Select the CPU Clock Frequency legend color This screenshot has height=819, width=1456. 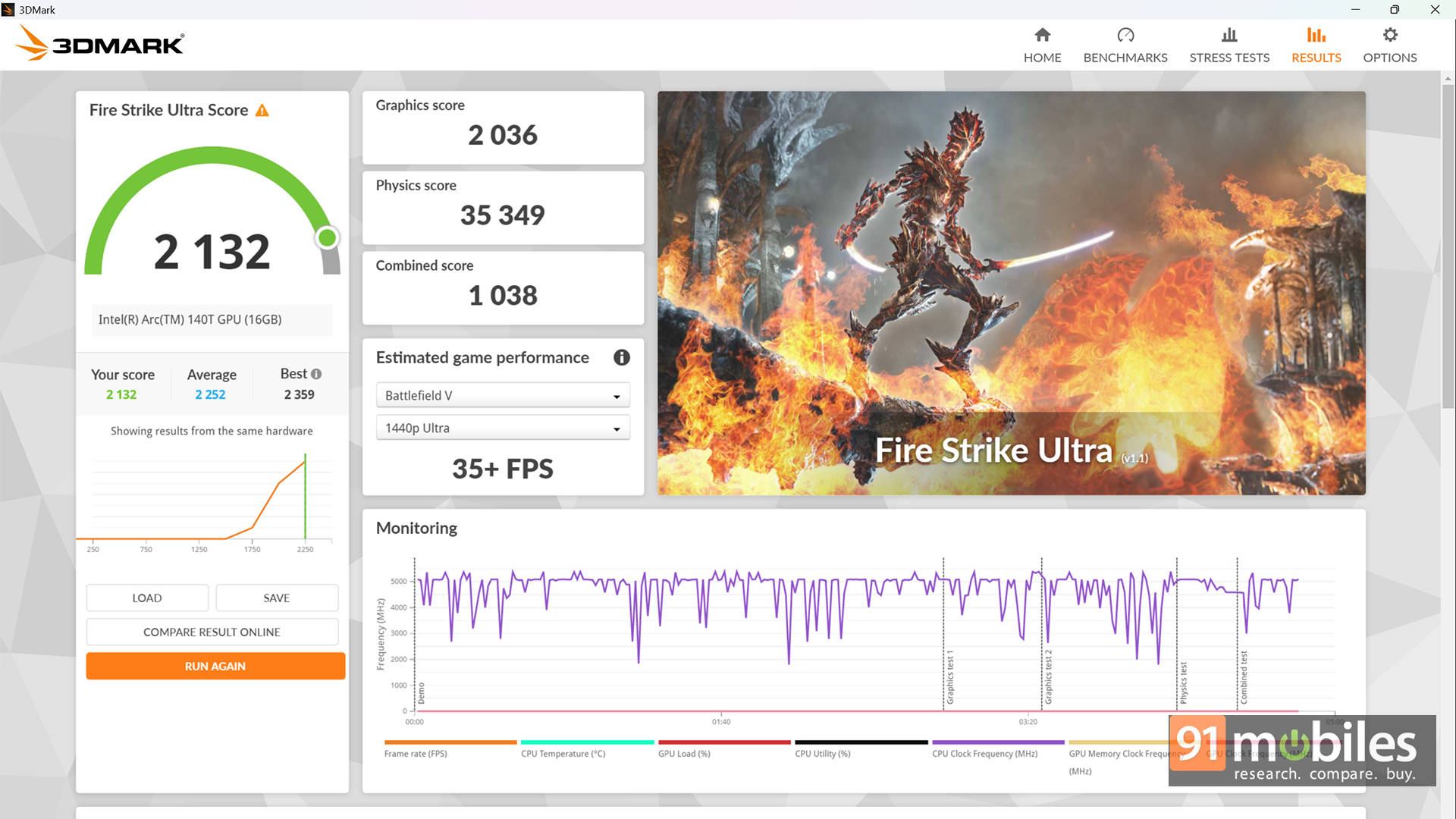tap(998, 742)
